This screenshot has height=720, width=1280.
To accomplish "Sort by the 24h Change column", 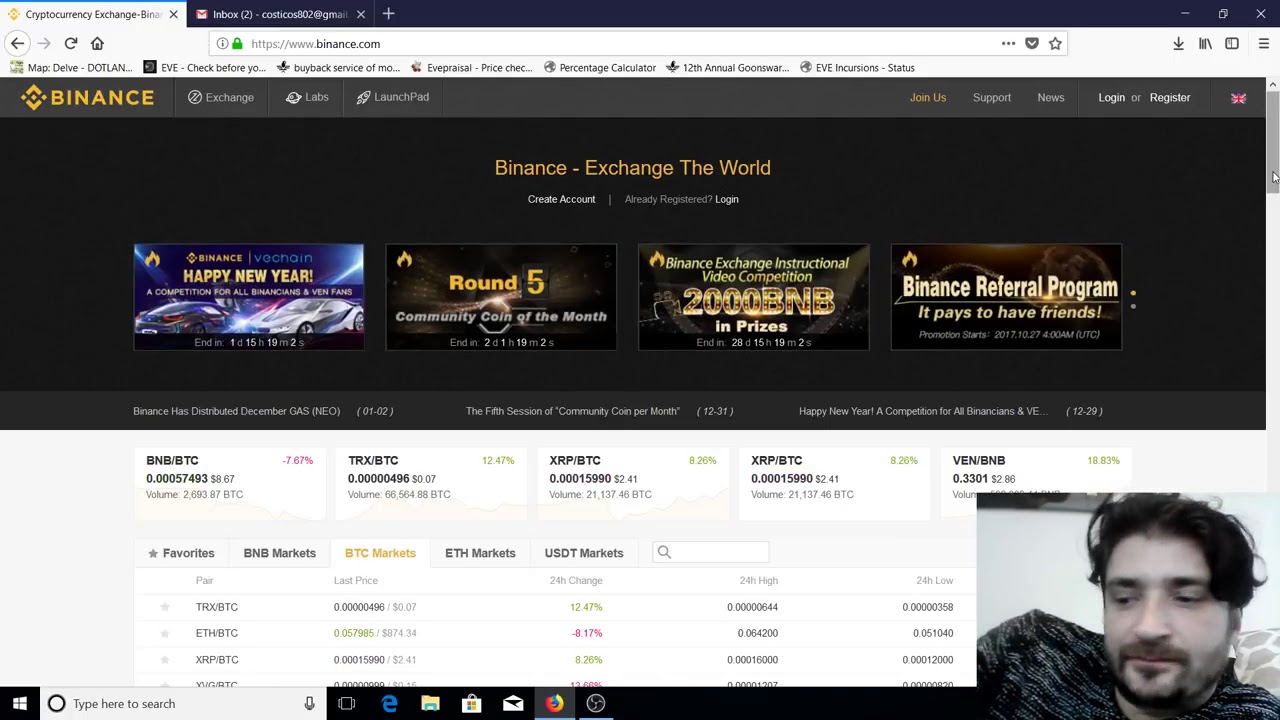I will pyautogui.click(x=576, y=580).
